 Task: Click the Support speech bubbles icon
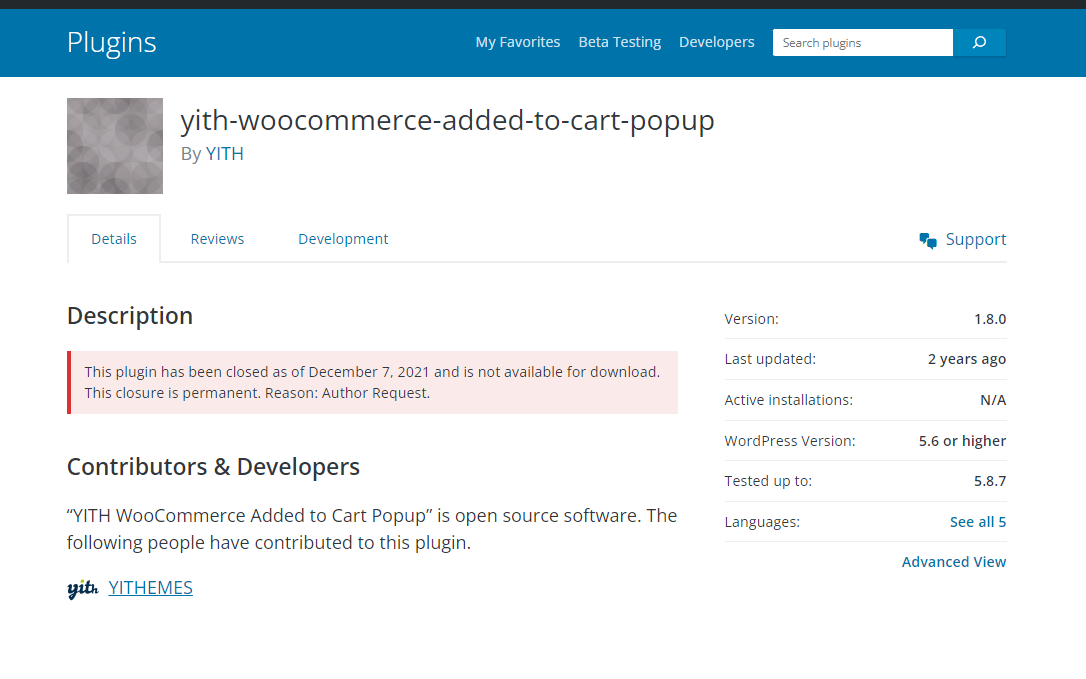coord(928,240)
